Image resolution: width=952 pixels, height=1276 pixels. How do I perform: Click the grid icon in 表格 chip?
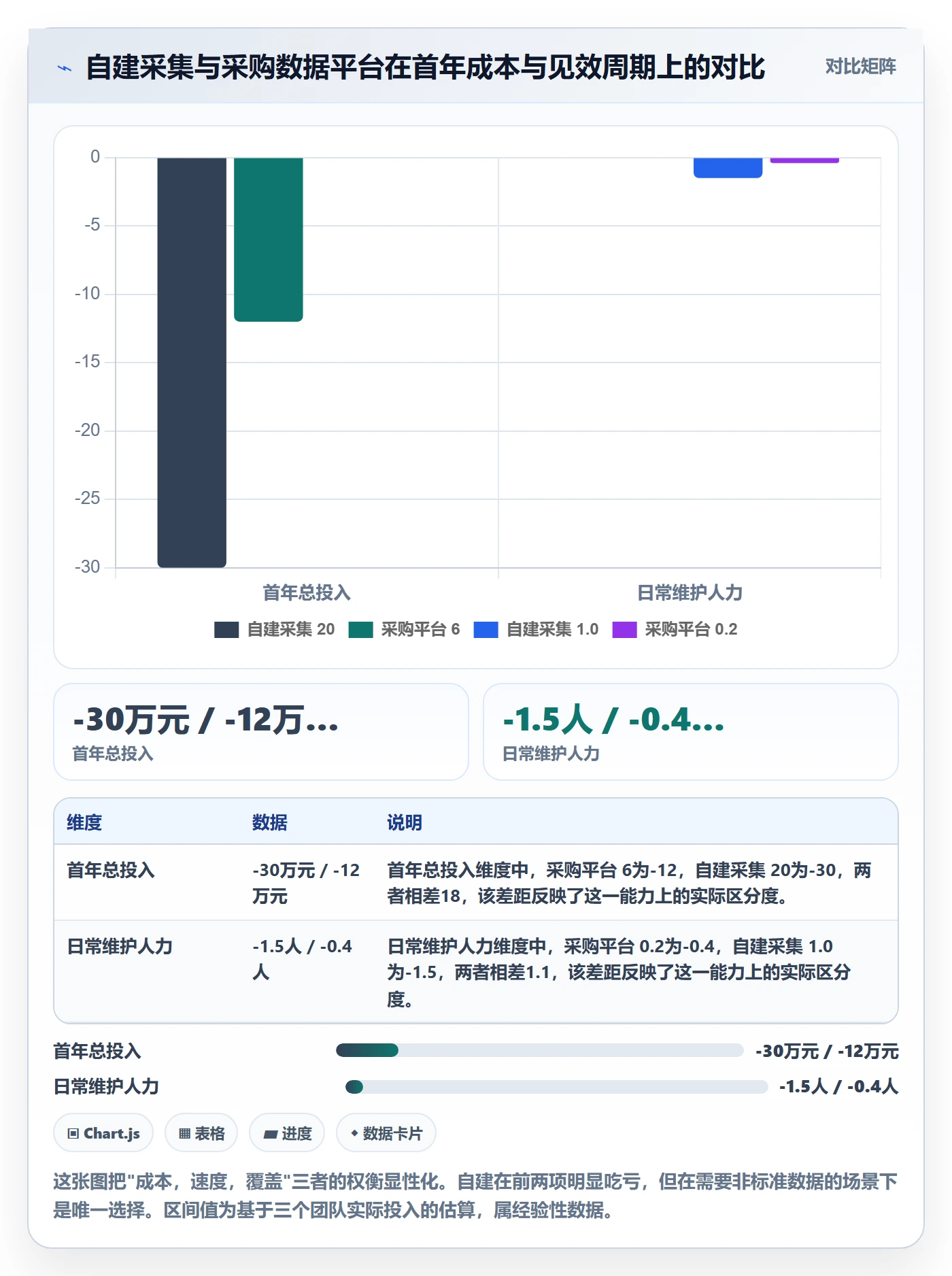pyautogui.click(x=184, y=1133)
